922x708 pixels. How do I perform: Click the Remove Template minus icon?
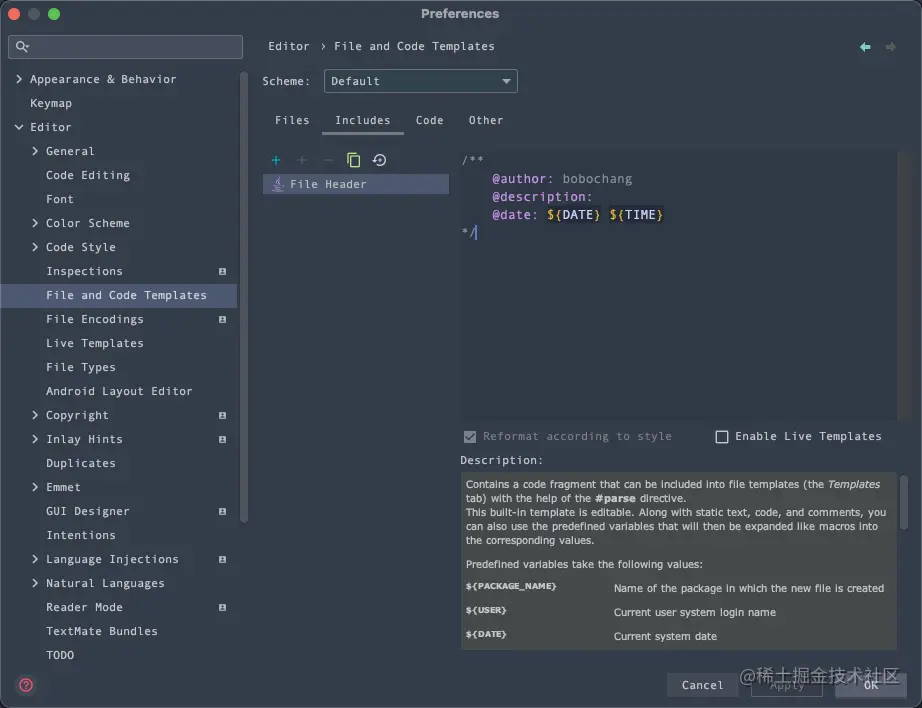[328, 160]
